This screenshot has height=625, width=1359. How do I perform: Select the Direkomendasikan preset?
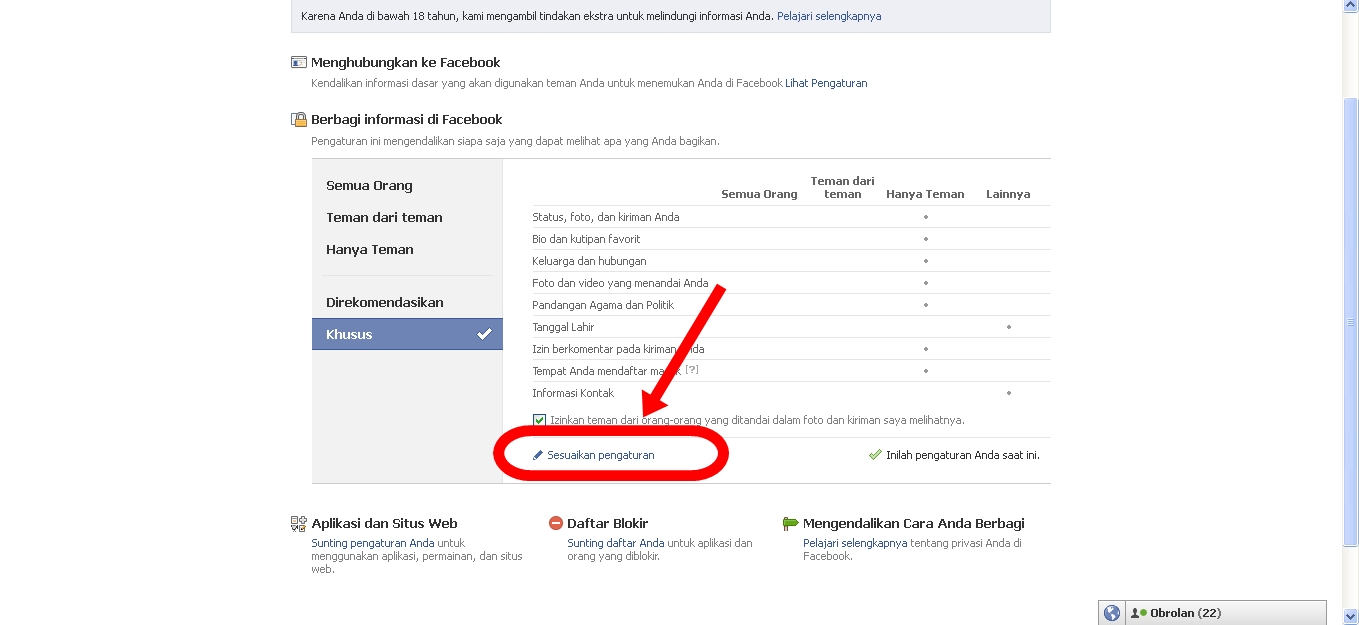[x=384, y=303]
